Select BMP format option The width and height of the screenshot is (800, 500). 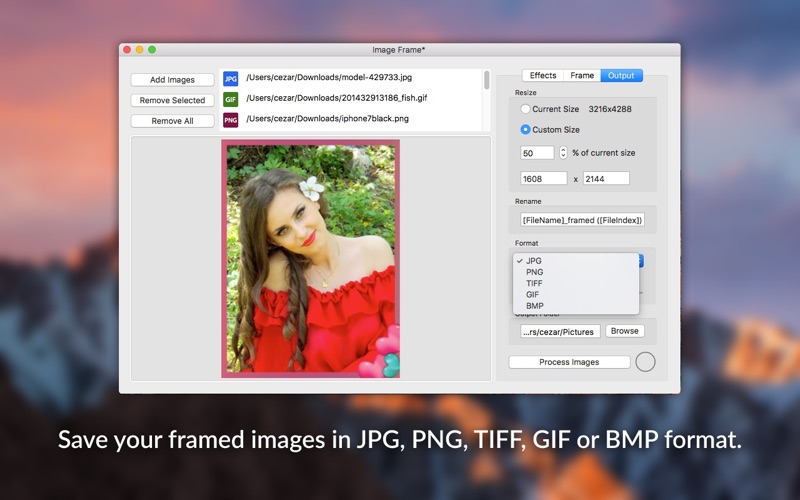535,306
